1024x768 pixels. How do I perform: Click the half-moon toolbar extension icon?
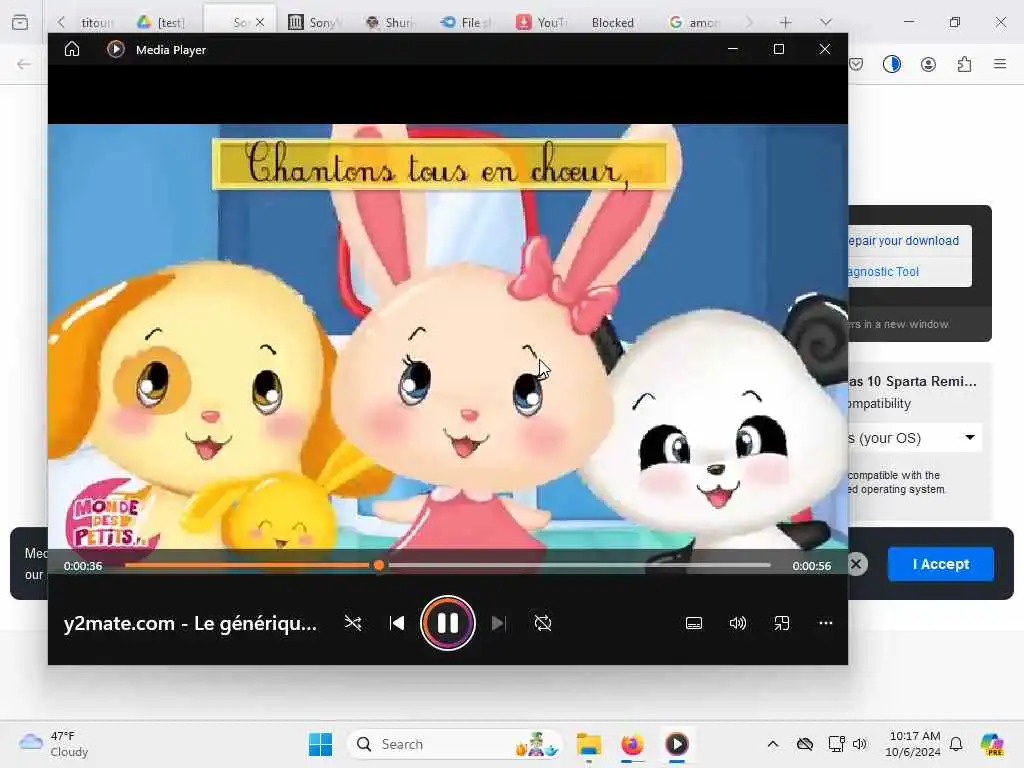[892, 64]
